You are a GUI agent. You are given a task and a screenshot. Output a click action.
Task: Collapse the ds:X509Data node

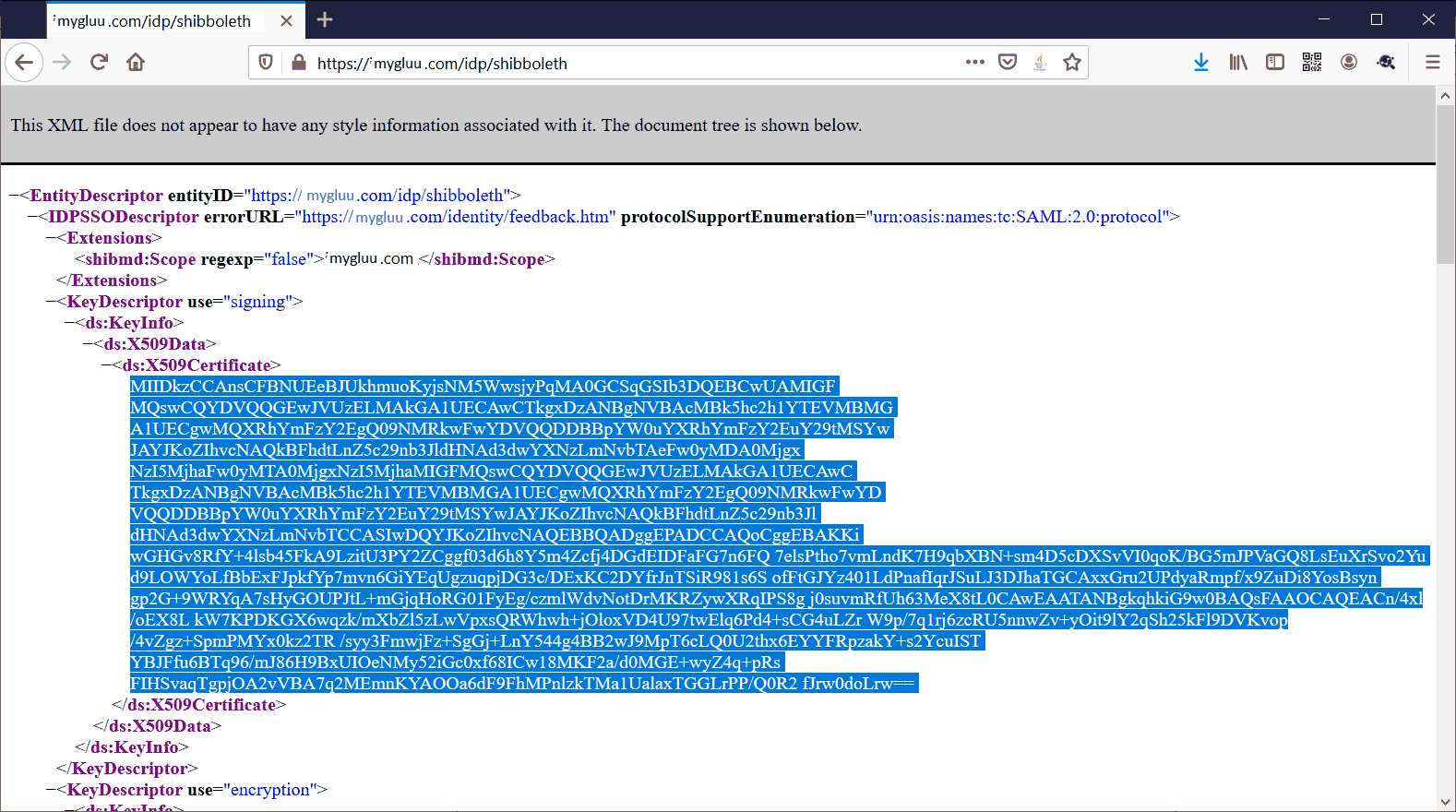pos(88,344)
